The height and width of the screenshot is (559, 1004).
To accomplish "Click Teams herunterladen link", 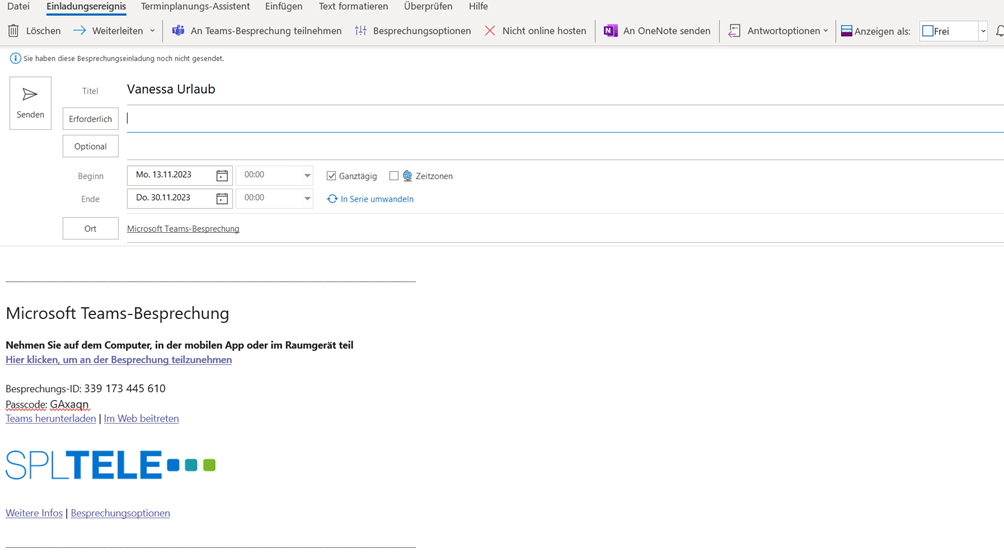I will [51, 419].
